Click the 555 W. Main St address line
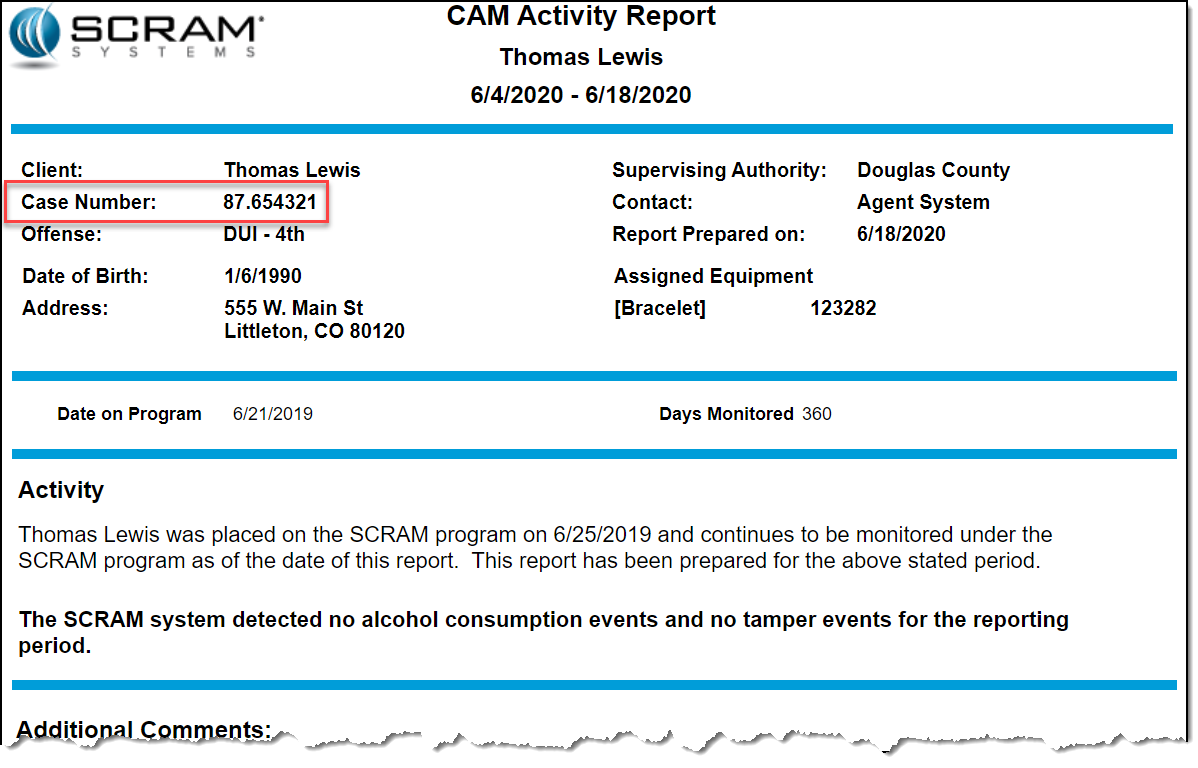The width and height of the screenshot is (1198, 768). (x=293, y=308)
